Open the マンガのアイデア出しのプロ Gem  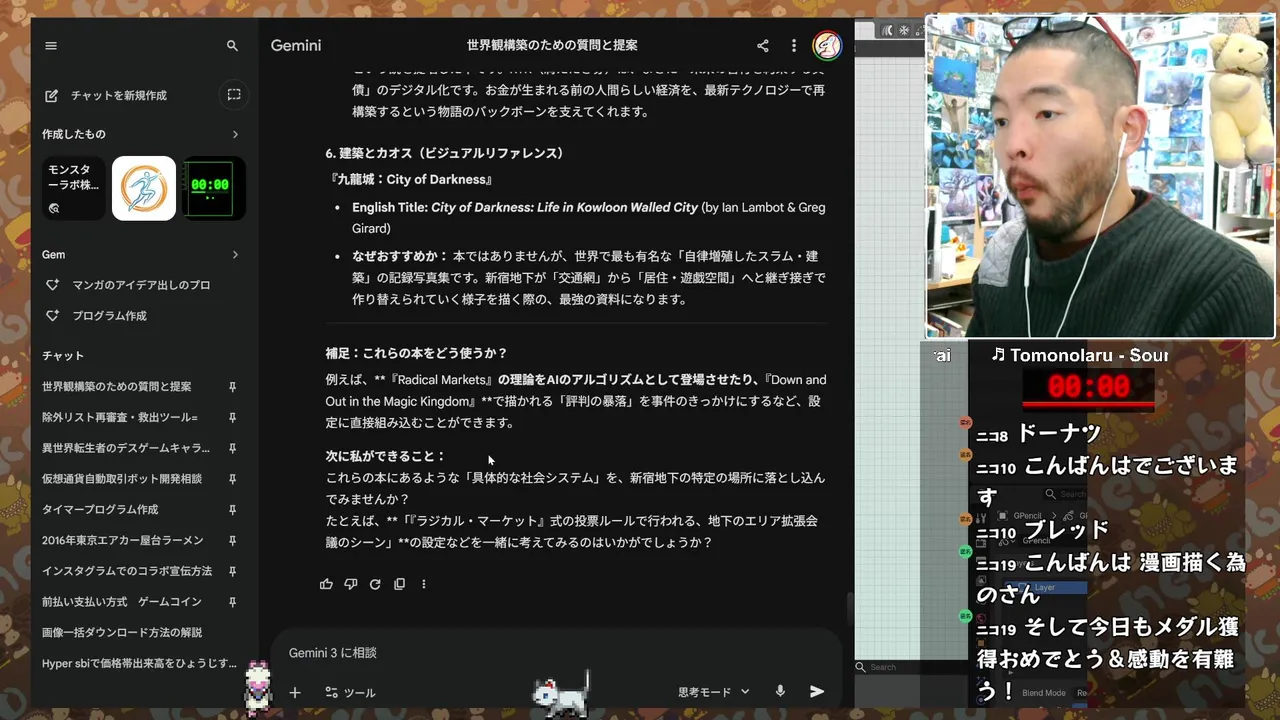[x=140, y=285]
